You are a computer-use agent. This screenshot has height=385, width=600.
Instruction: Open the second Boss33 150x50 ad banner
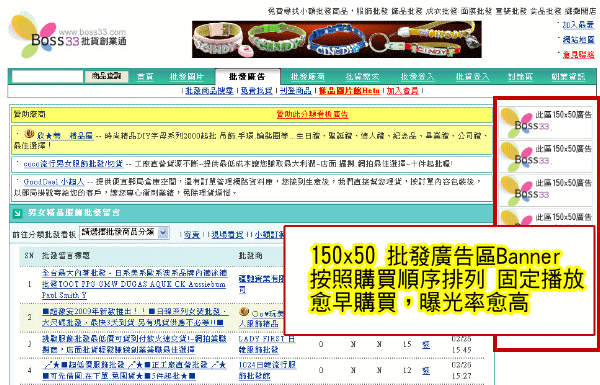[546, 157]
